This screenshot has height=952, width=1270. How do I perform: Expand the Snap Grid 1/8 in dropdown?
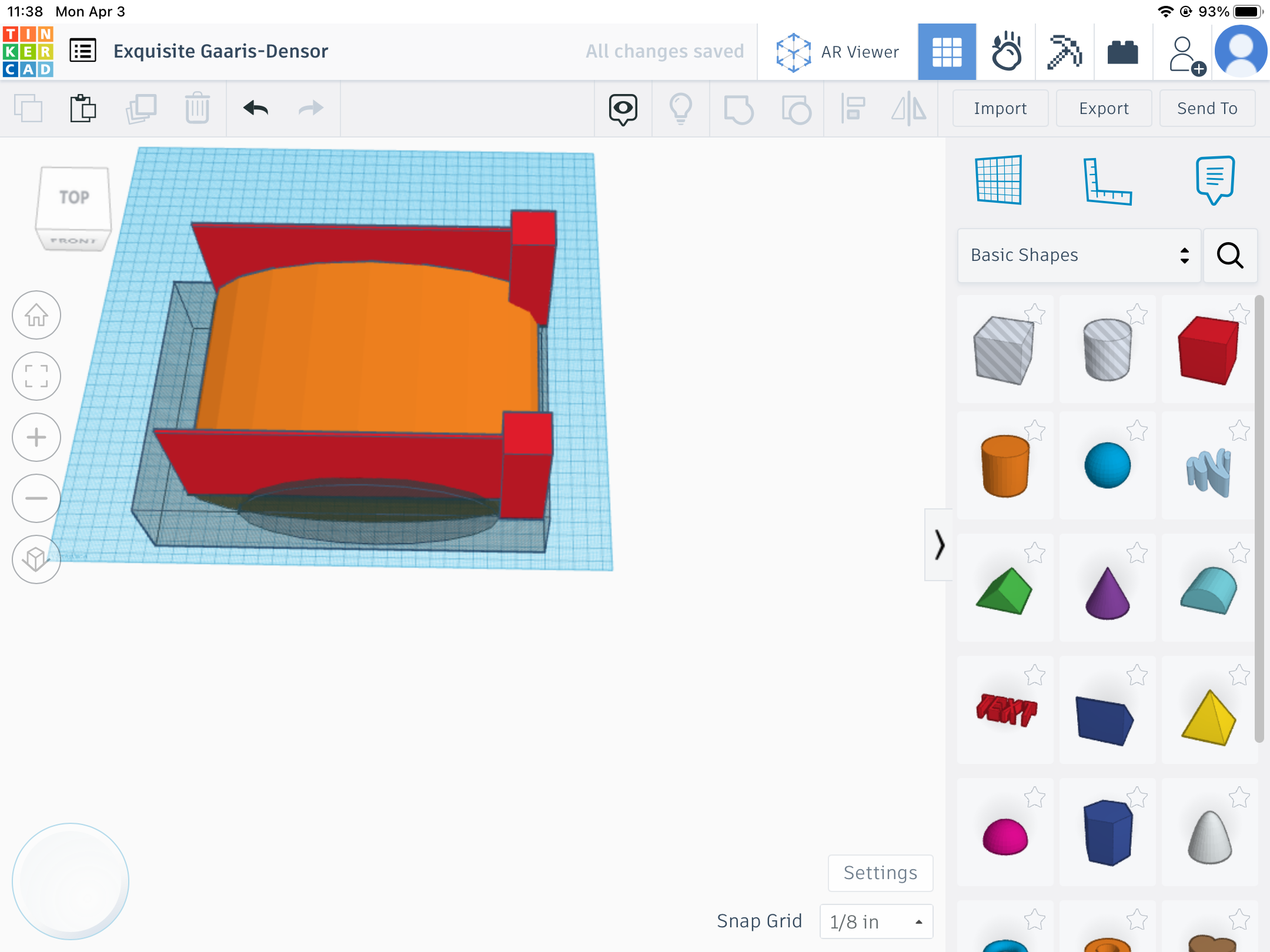click(x=876, y=921)
